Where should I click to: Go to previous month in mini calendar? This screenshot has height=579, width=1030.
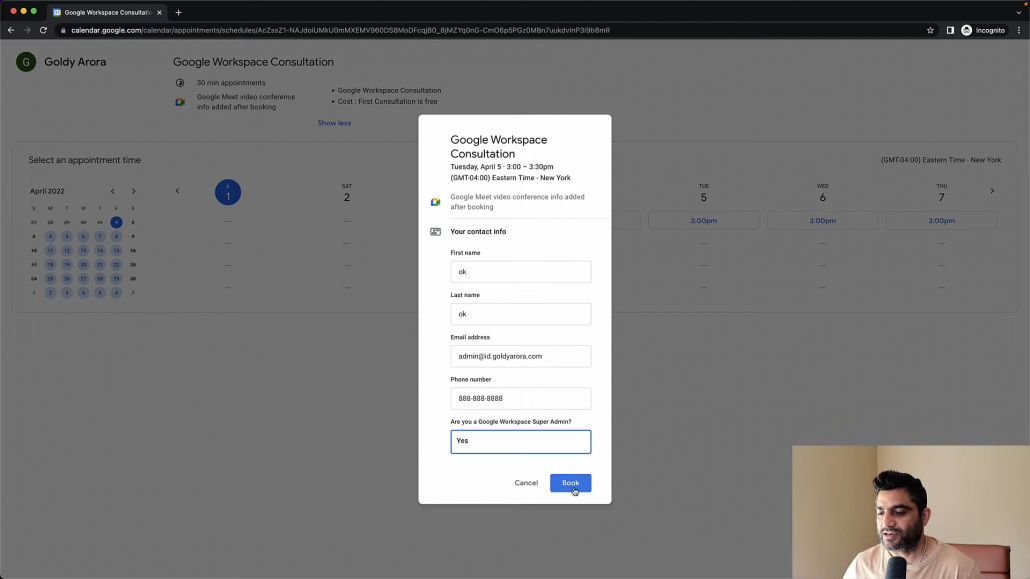(112, 191)
